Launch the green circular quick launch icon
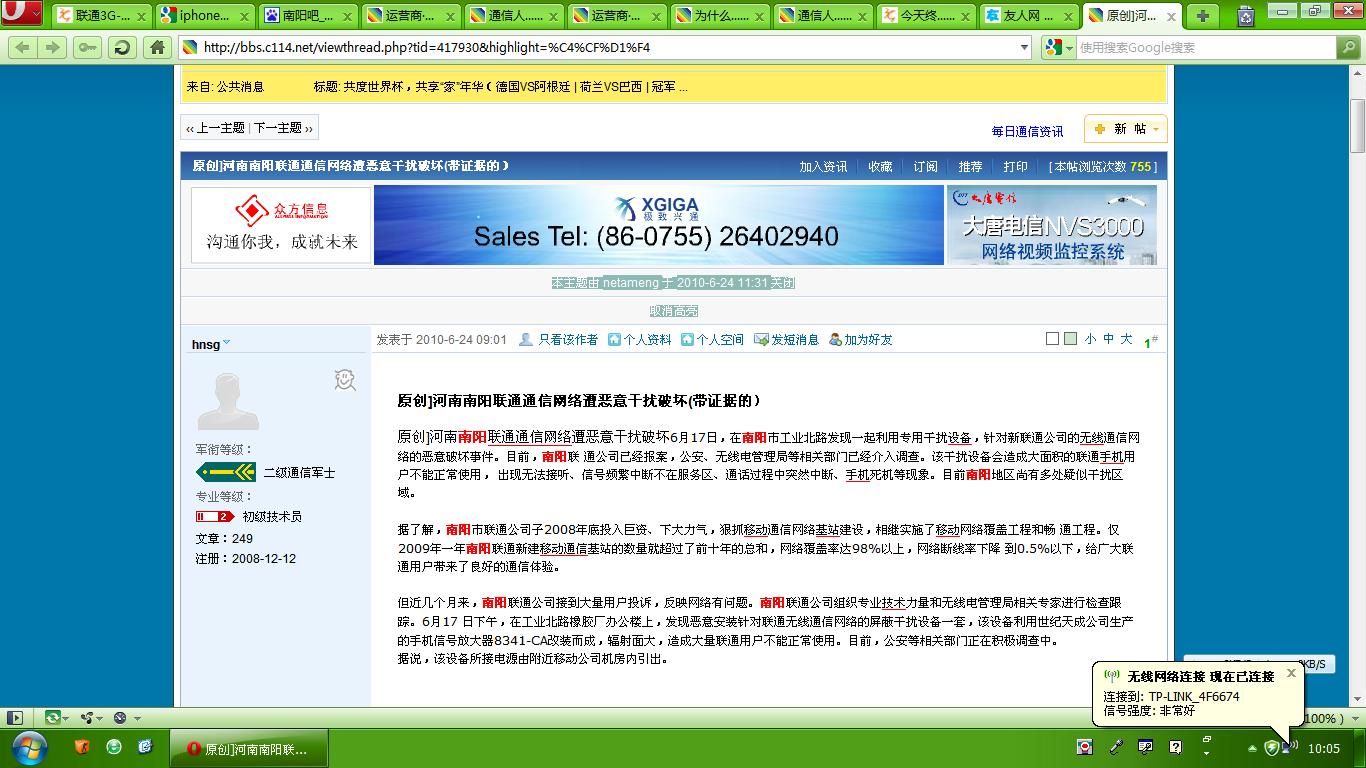Screen dimensions: 1366x768 click(114, 747)
